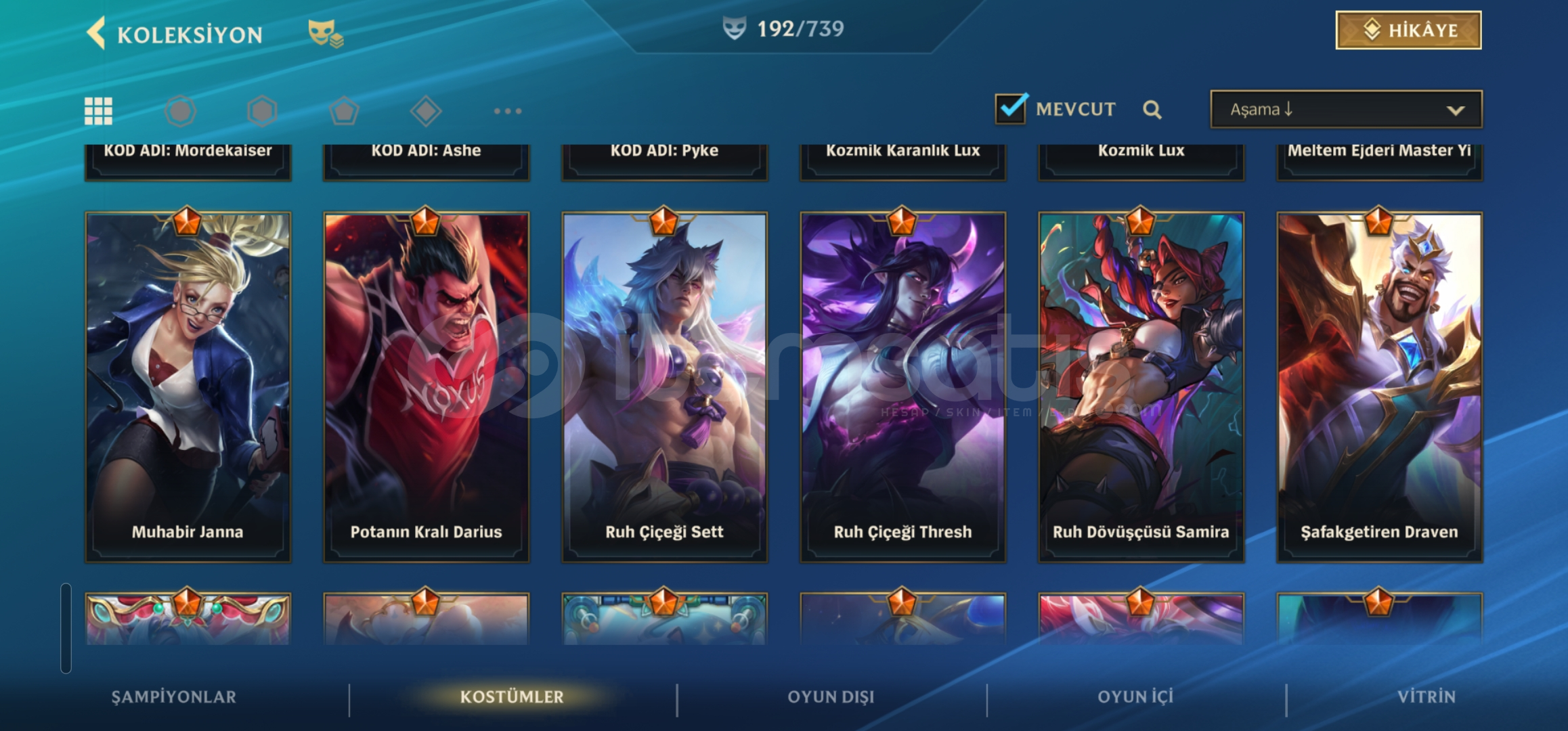
Task: Open the Muhabir Janna skin card
Action: [x=188, y=386]
